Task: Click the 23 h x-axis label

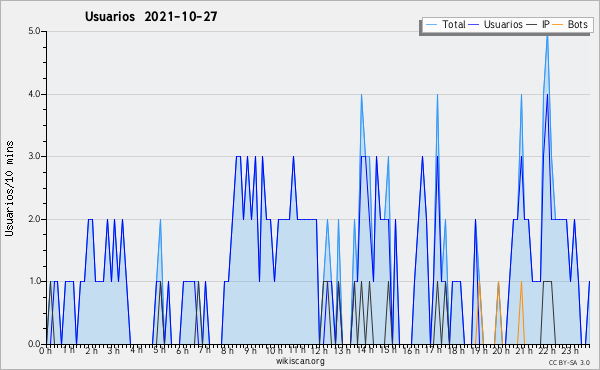Action: click(x=570, y=351)
